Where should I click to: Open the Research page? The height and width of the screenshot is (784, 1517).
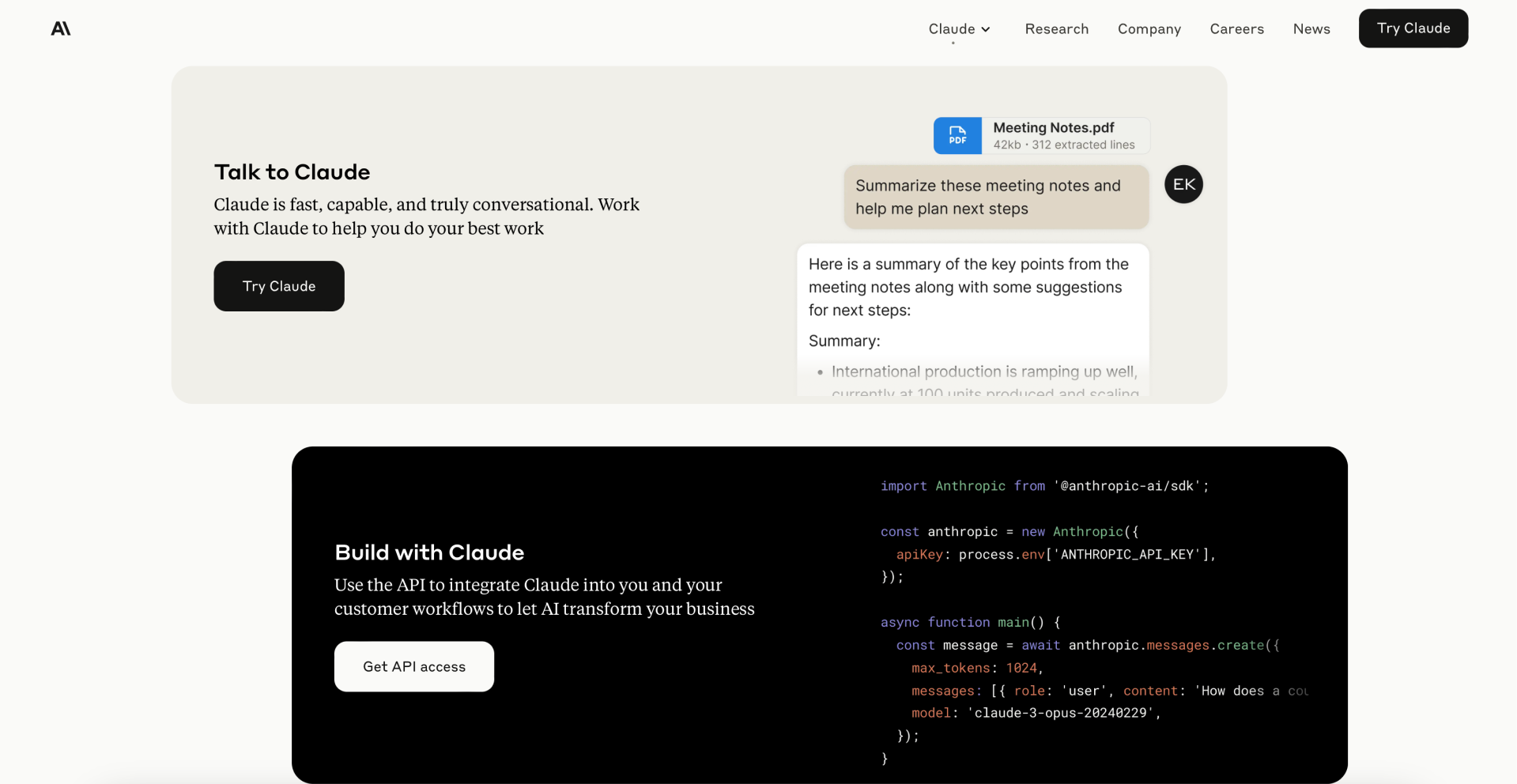[1056, 28]
